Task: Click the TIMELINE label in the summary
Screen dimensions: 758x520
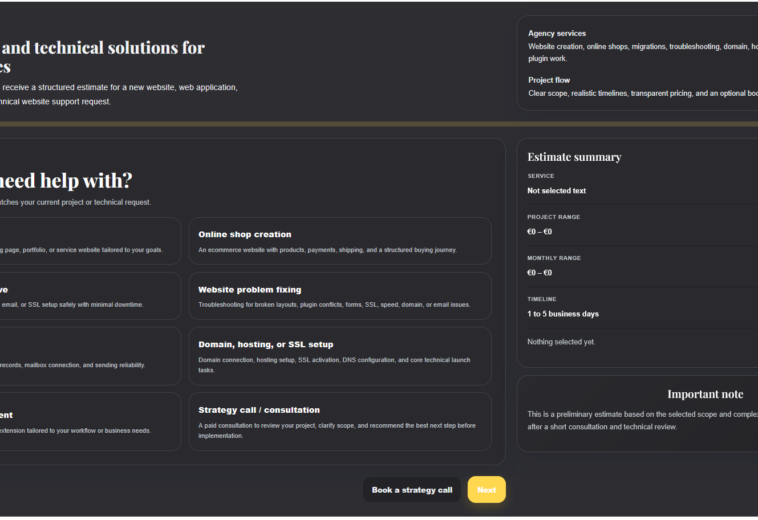Action: point(541,299)
